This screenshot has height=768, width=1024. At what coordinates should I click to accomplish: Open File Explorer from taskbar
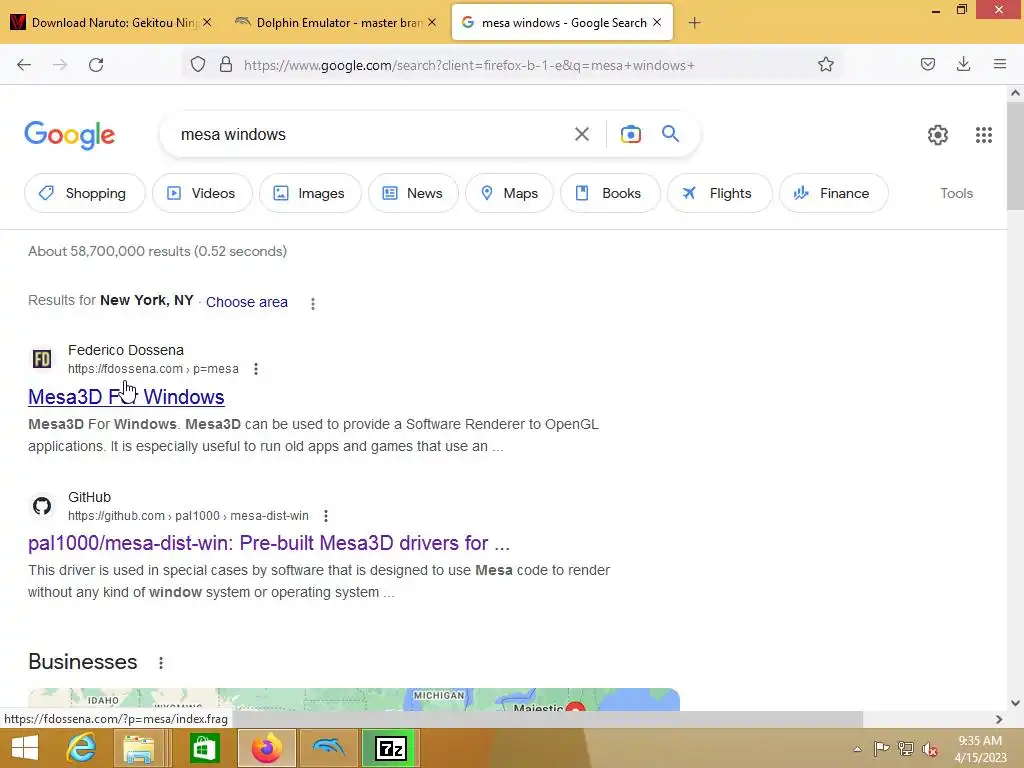(139, 748)
